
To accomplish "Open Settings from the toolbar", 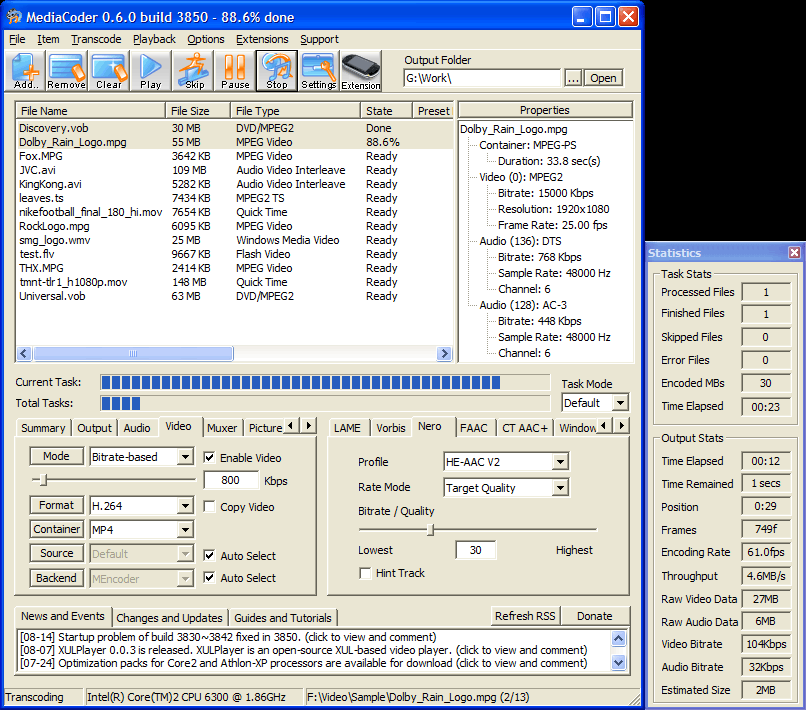I will tap(319, 71).
